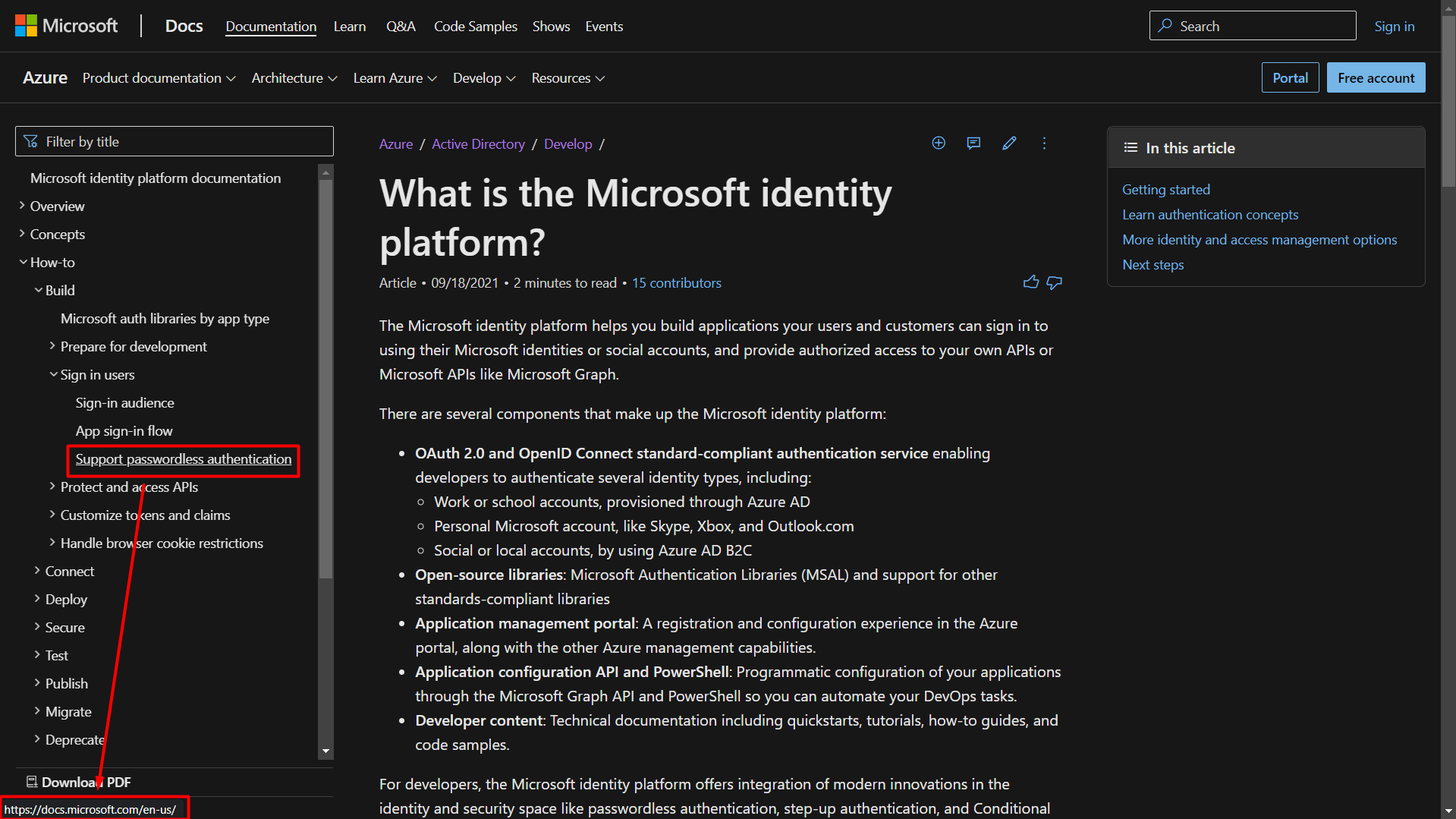This screenshot has width=1456, height=819.
Task: Expand Handle browser cookie restrictions node
Action: tap(52, 543)
